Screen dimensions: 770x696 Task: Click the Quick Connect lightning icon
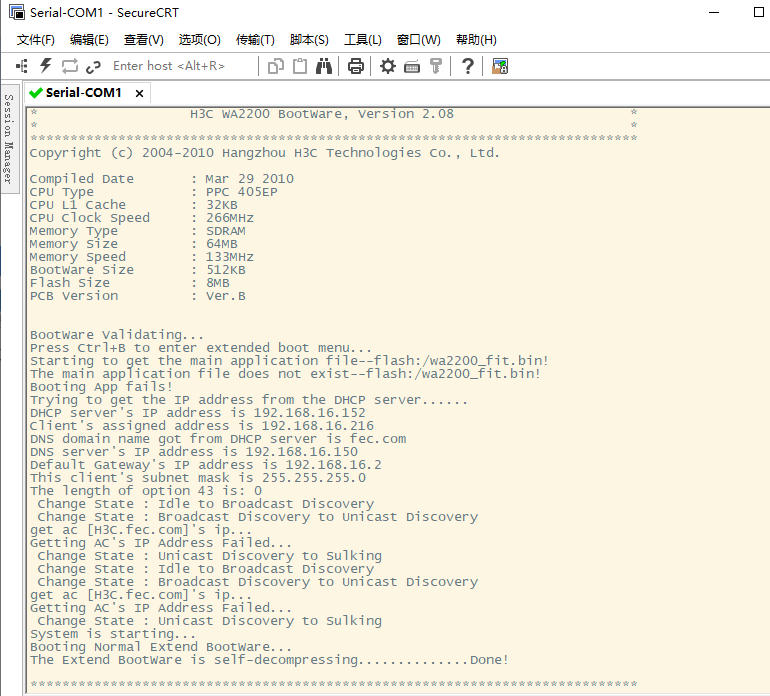click(46, 66)
